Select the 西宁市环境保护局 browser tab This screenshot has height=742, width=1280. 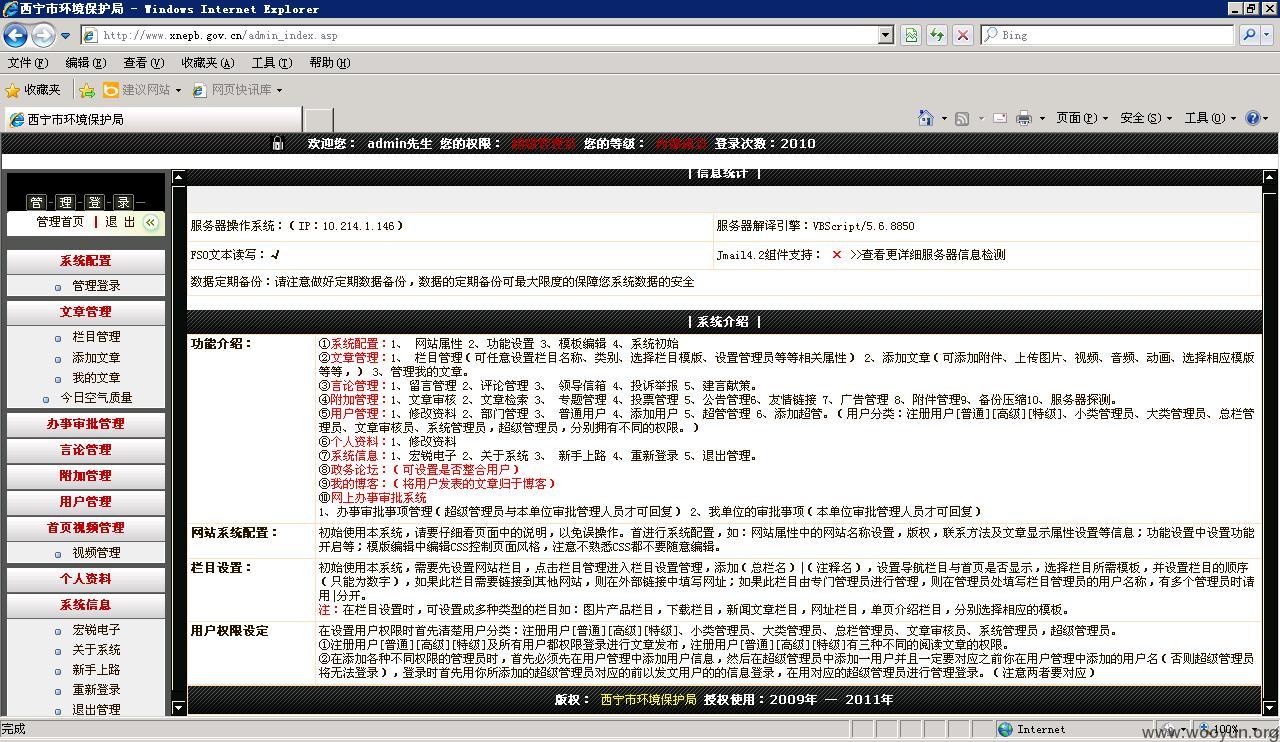tap(152, 119)
